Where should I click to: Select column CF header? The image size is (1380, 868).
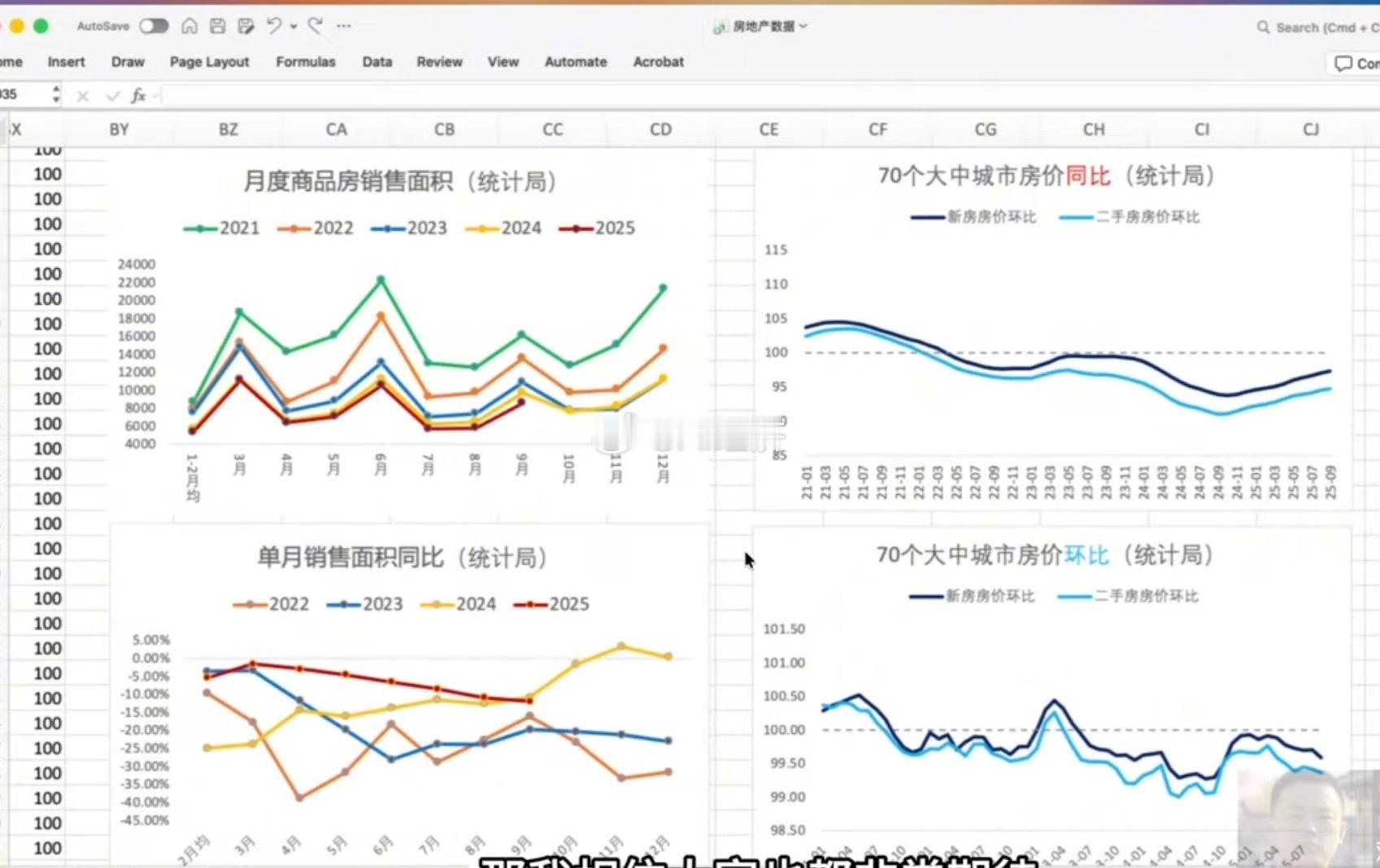coord(878,129)
